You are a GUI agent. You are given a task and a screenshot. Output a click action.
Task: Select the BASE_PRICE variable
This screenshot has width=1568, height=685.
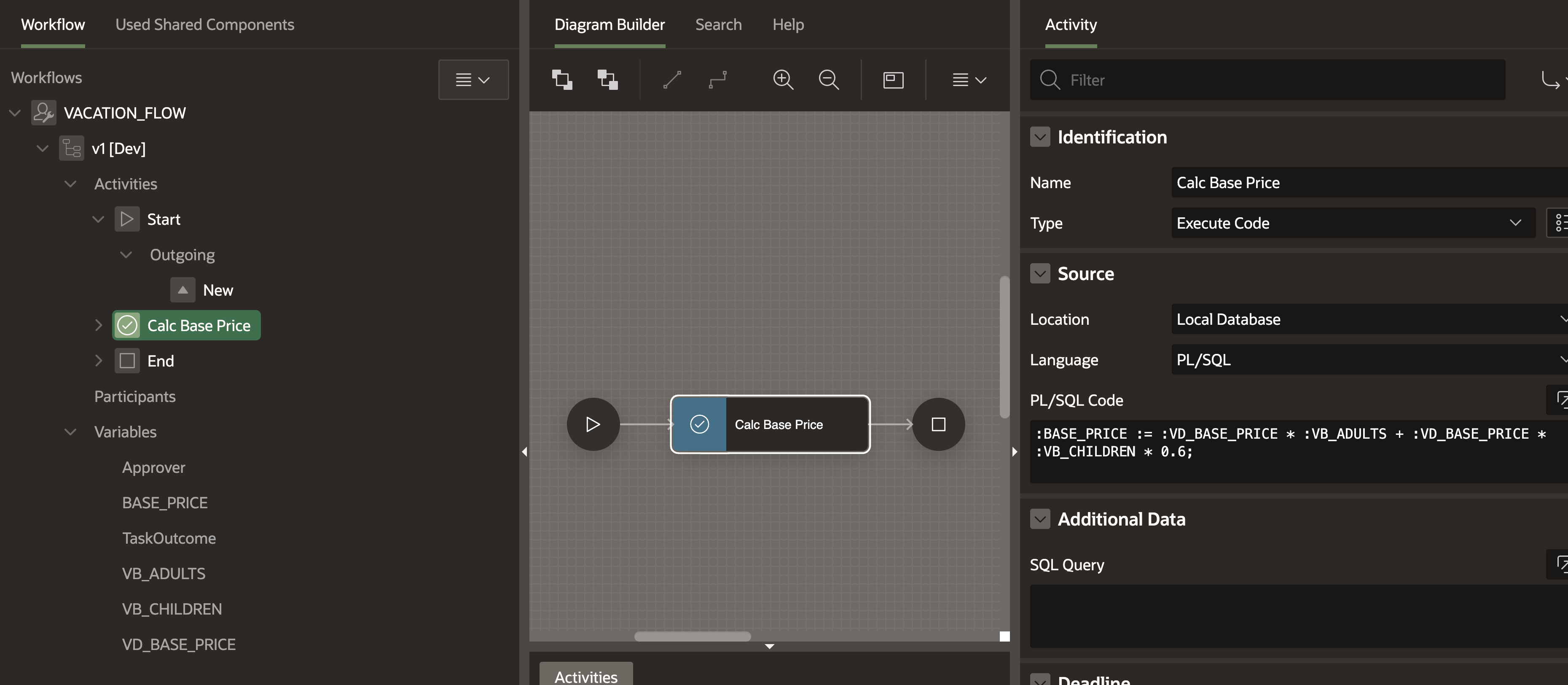tap(164, 503)
